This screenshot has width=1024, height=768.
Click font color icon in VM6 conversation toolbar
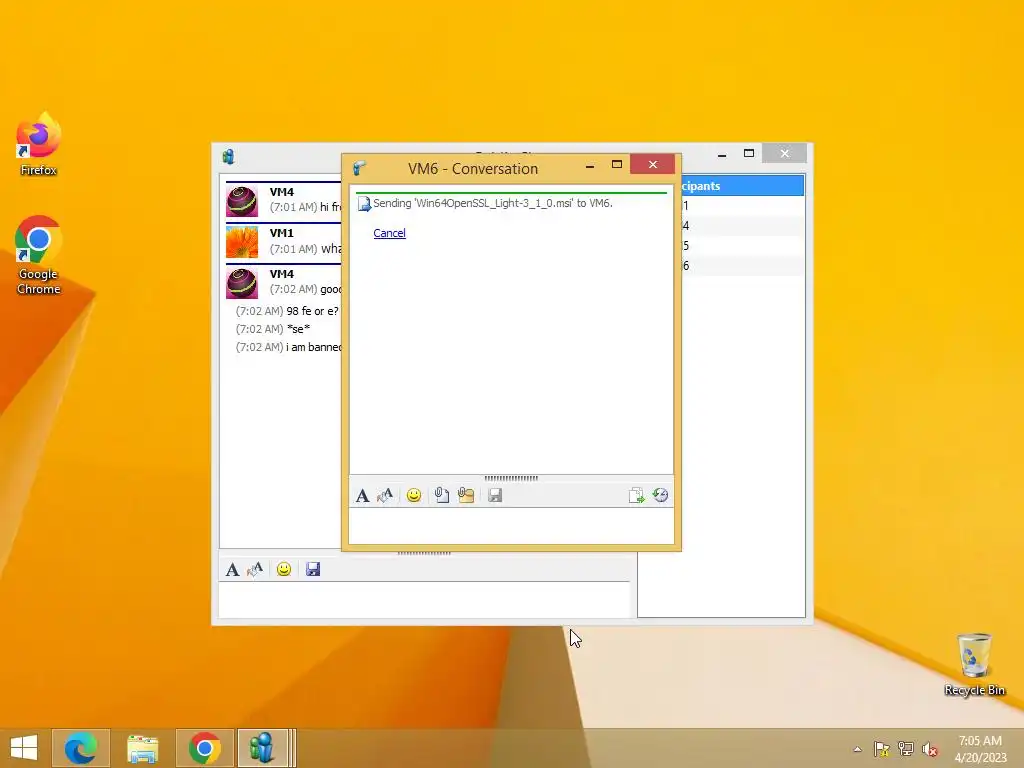[385, 496]
